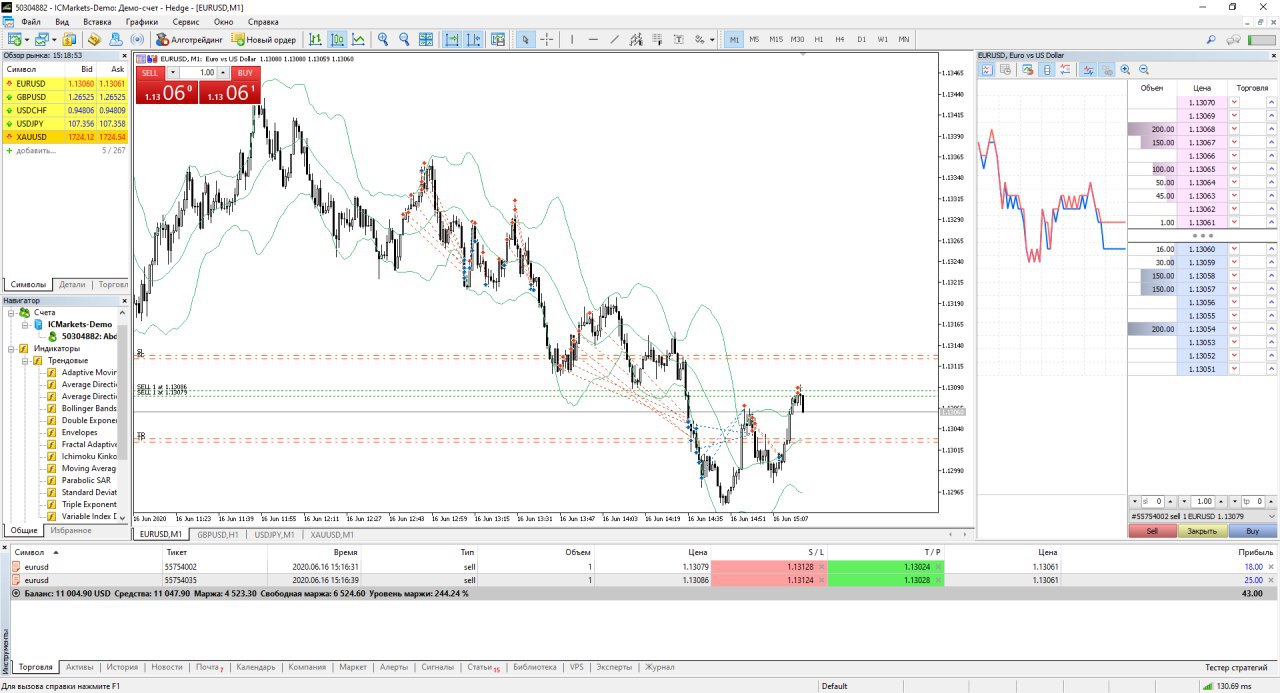The width and height of the screenshot is (1280, 693).
Task: Zoom out the depth of market tick chart
Action: pos(1144,70)
